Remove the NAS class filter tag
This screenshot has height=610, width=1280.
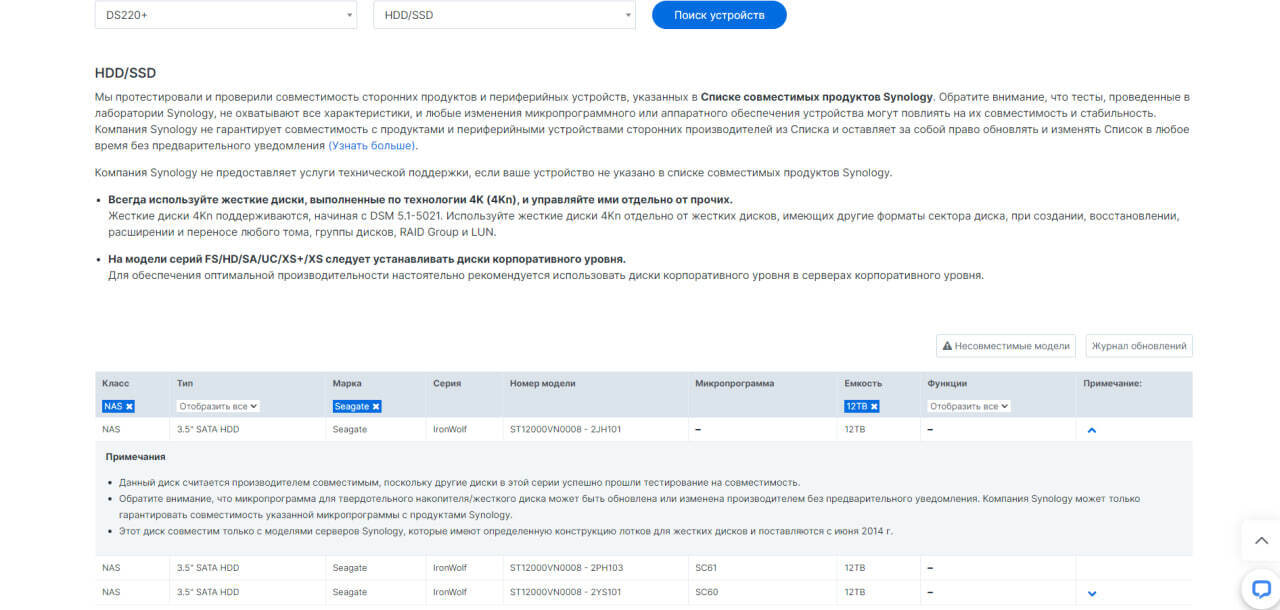click(130, 407)
